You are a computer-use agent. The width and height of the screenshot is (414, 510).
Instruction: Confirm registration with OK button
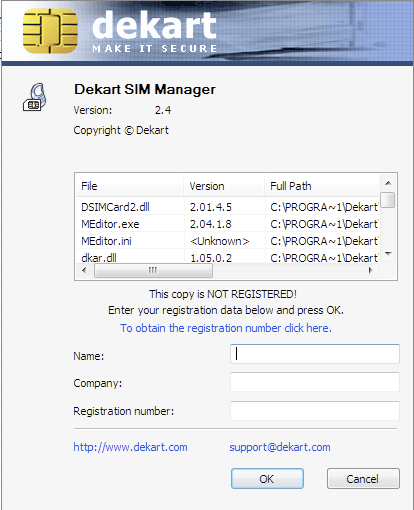267,479
